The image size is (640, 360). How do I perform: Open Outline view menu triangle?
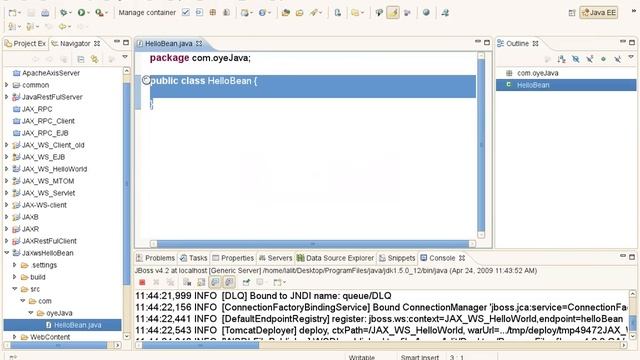pos(631,57)
